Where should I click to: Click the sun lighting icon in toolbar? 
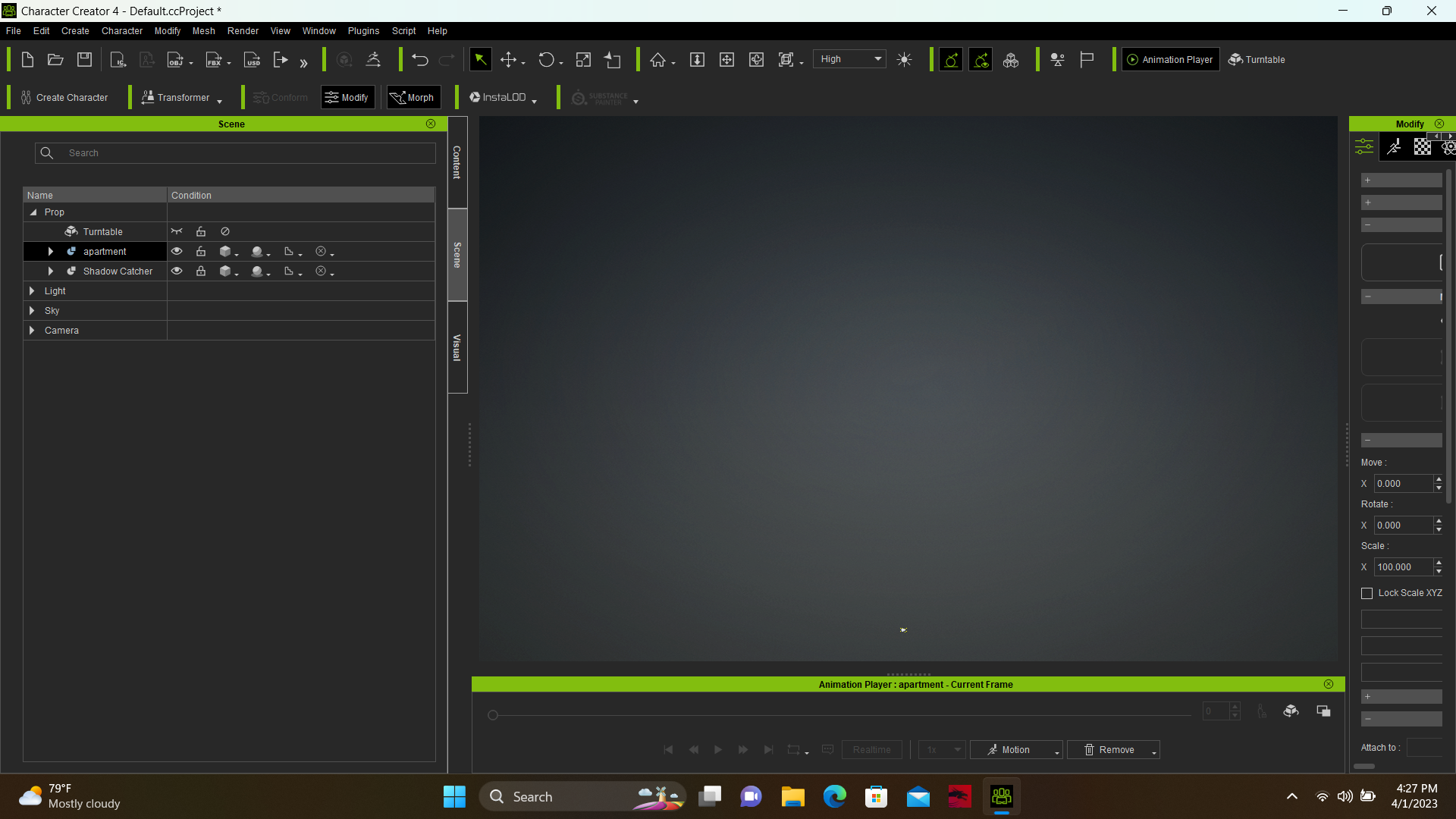(x=904, y=60)
